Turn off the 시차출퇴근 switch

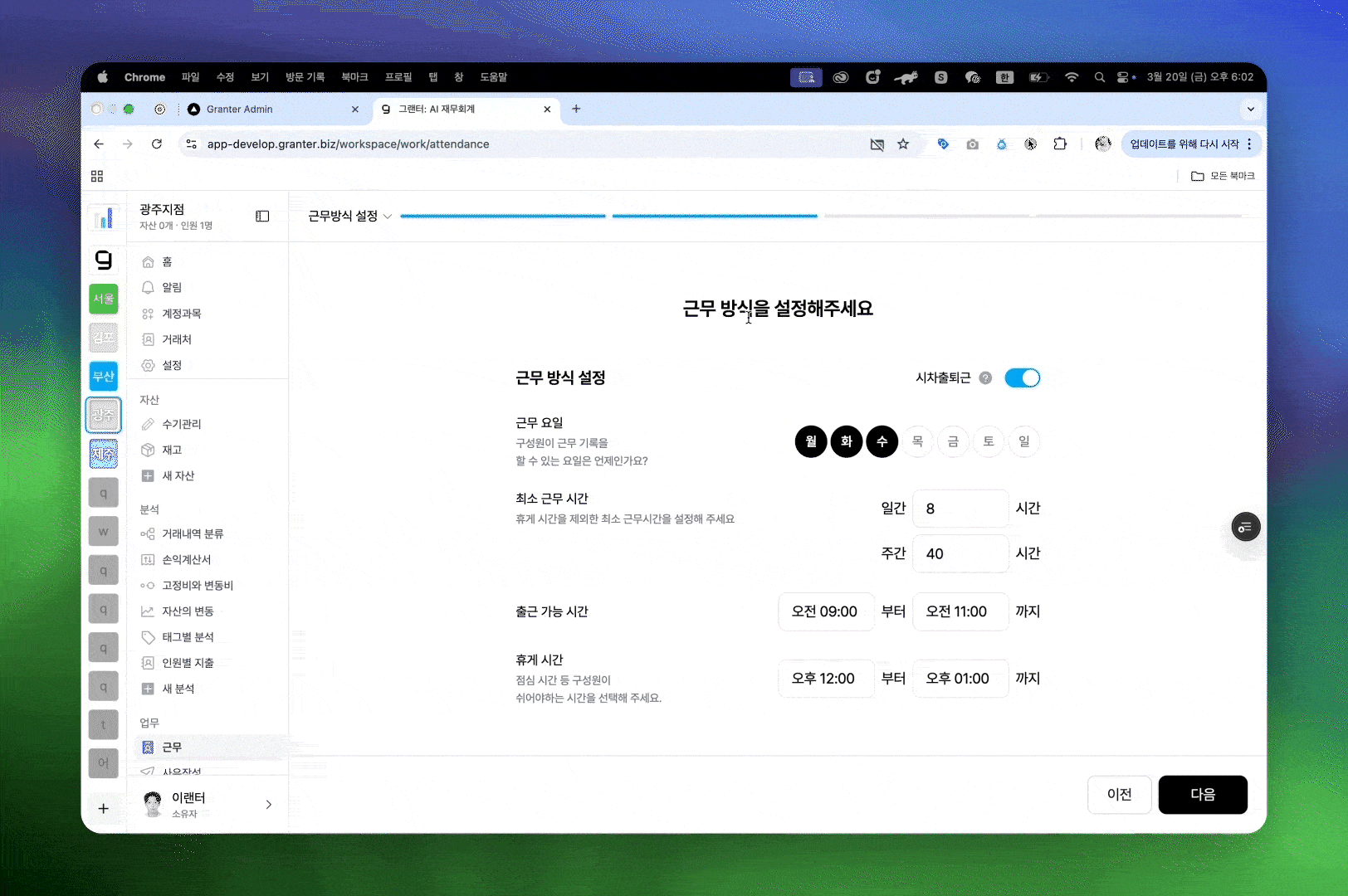coord(1022,378)
